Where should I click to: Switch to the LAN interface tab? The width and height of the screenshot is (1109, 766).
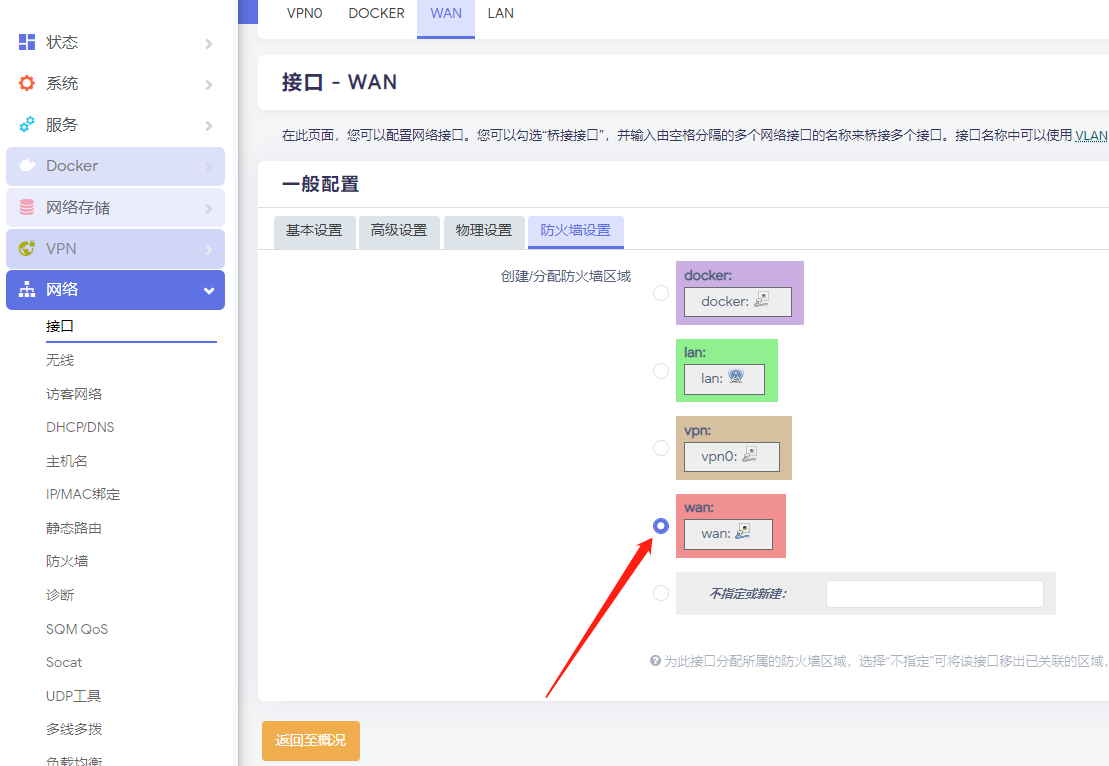pyautogui.click(x=500, y=14)
